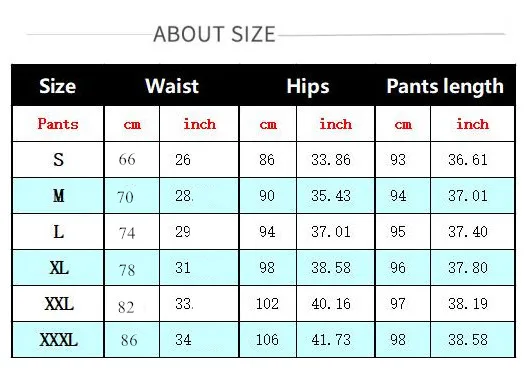Click the XXXL size row label
Image resolution: width=527 pixels, height=368 pixels.
(59, 340)
